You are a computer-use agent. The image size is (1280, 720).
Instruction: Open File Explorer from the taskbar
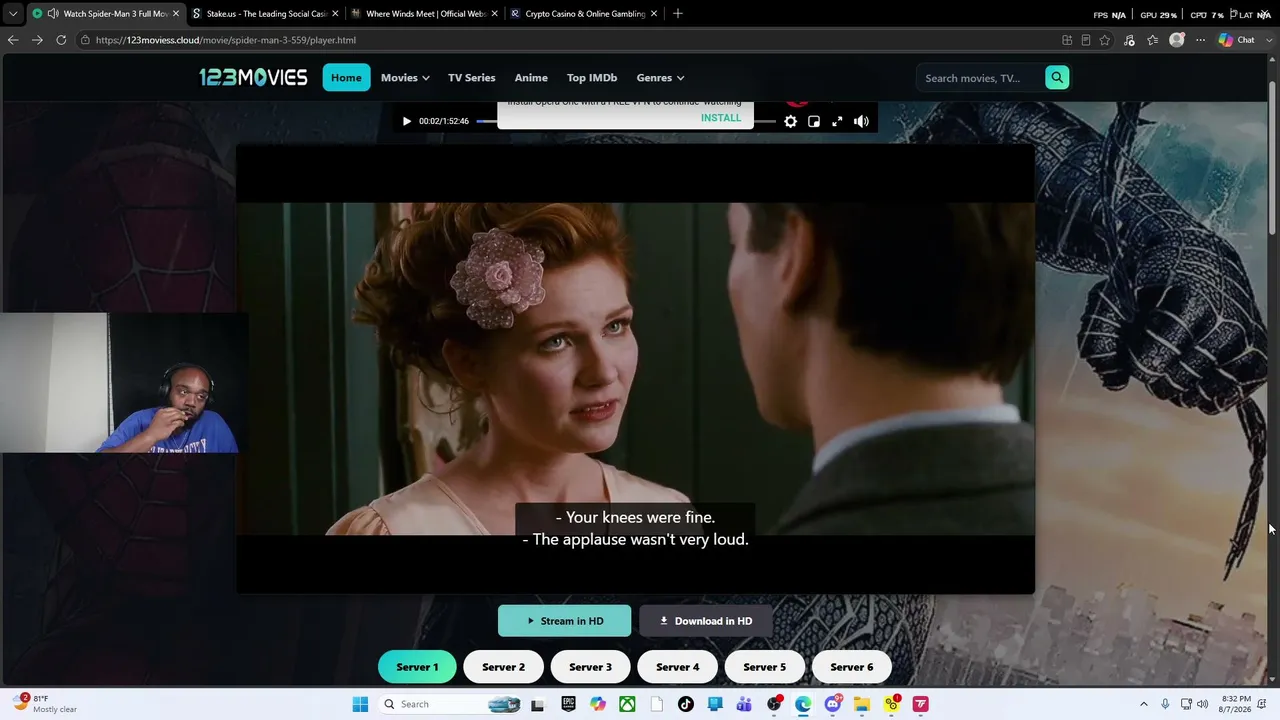coord(862,704)
